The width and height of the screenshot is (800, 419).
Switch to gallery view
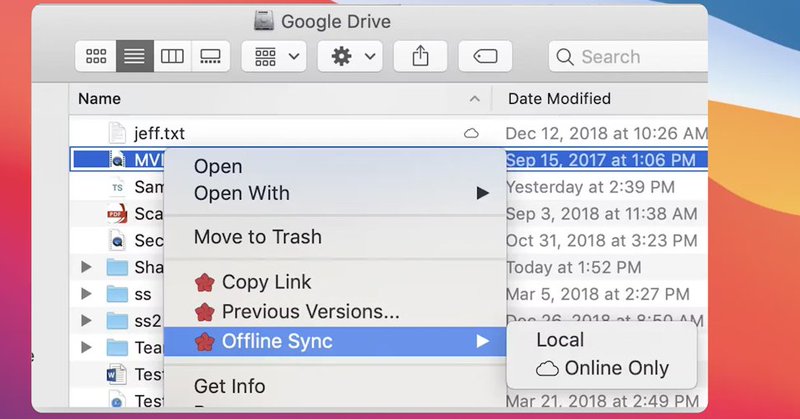point(210,56)
